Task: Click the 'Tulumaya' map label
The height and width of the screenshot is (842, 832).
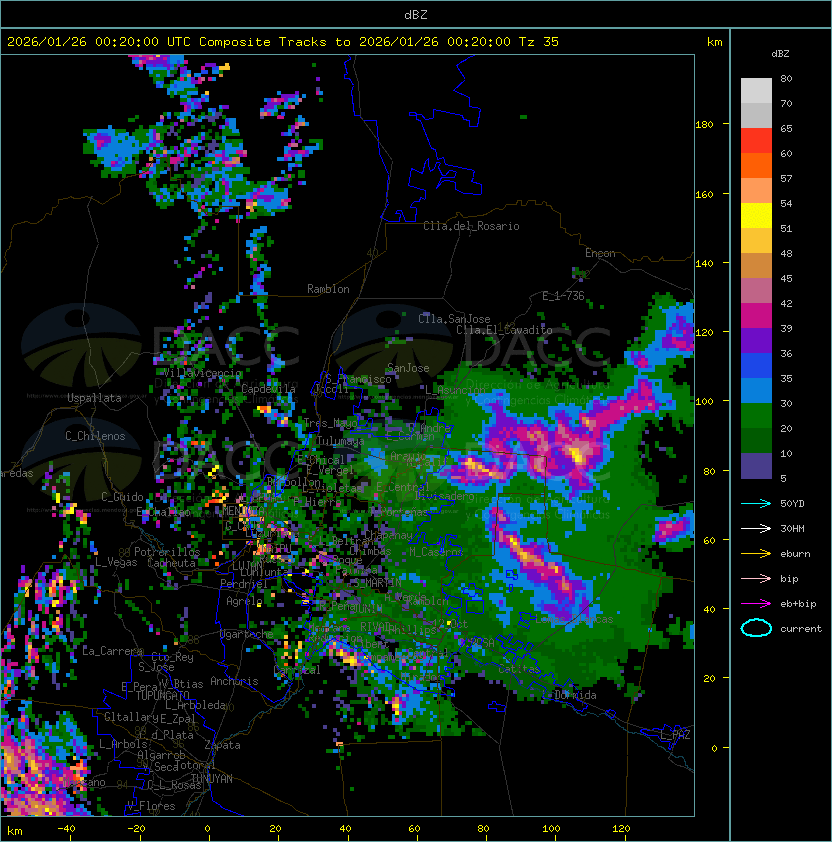Action: coord(341,441)
